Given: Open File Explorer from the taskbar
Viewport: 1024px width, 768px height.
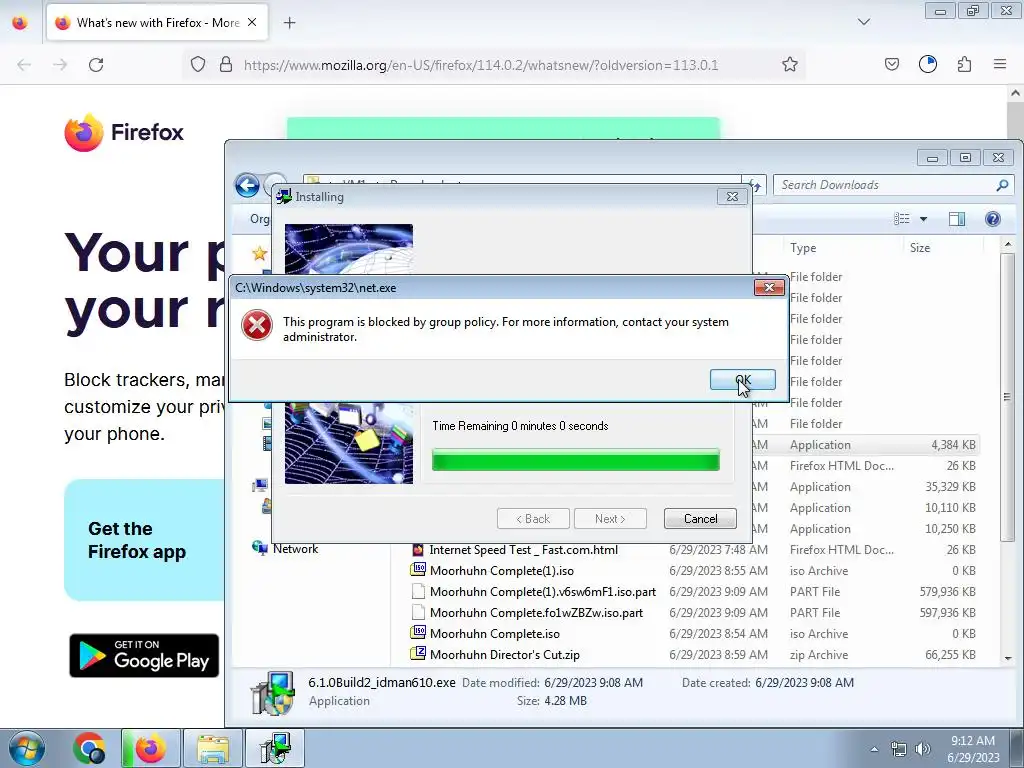Looking at the screenshot, I should pos(212,748).
